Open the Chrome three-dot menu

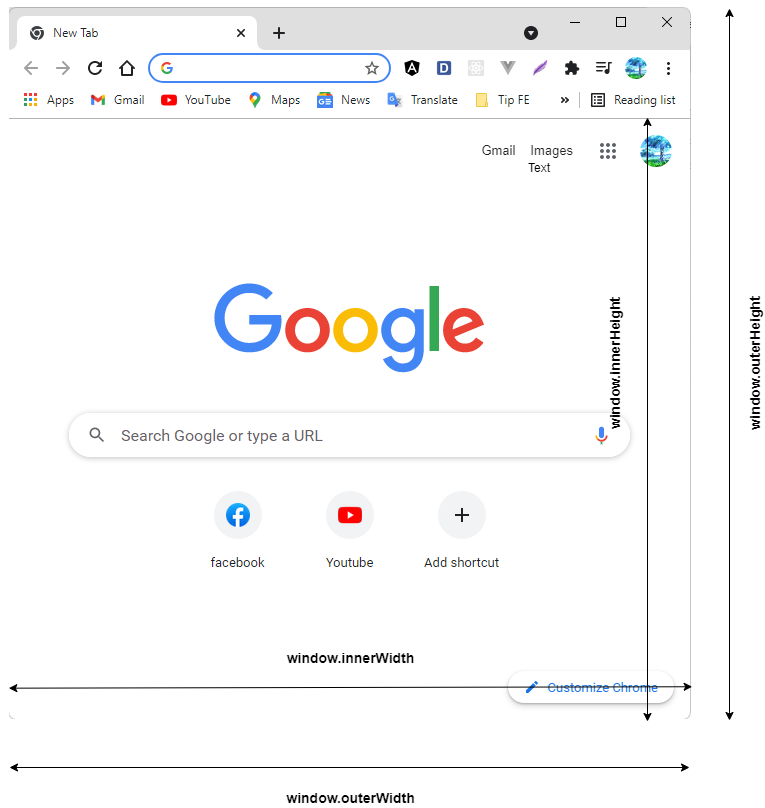[668, 68]
